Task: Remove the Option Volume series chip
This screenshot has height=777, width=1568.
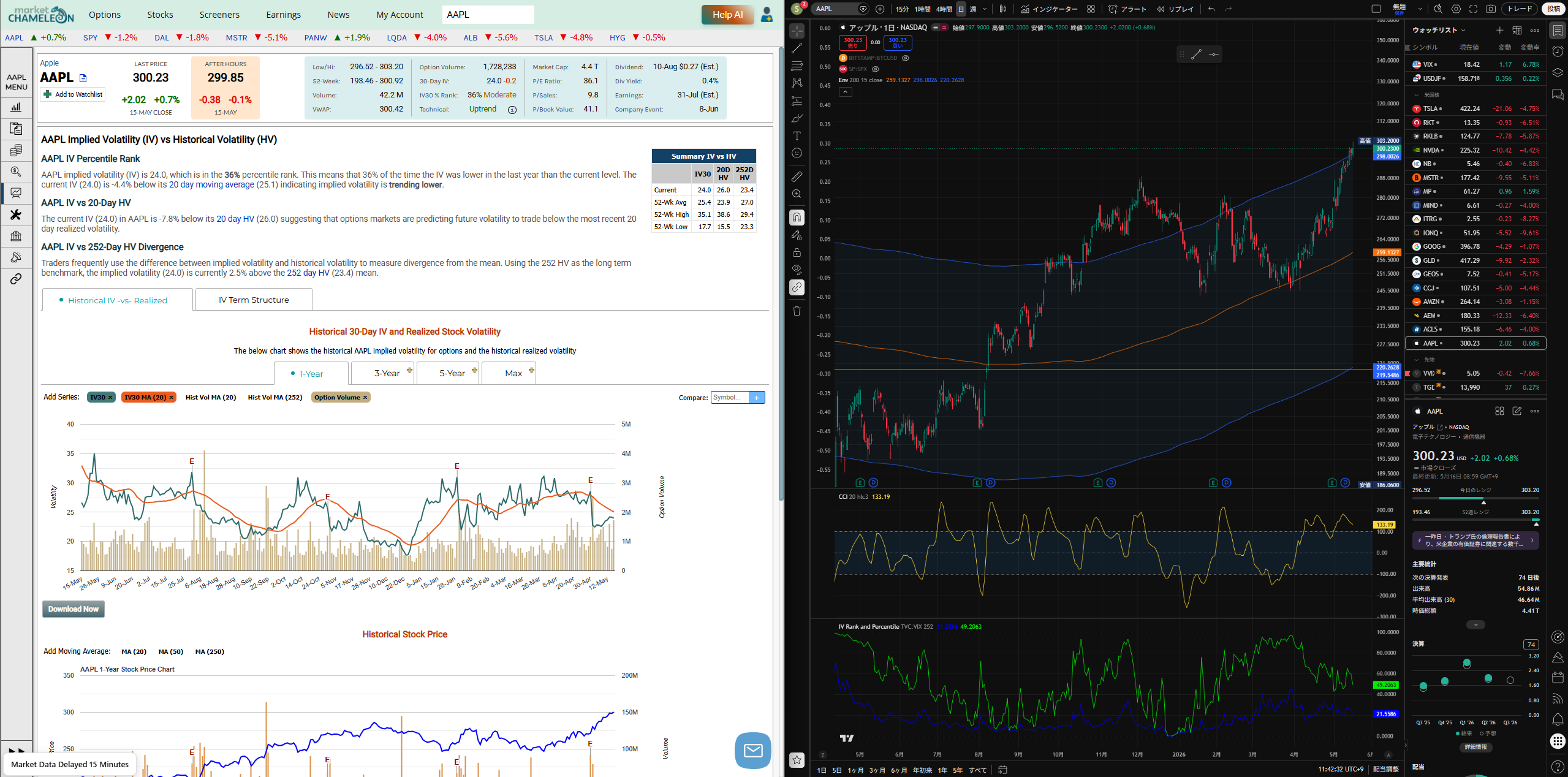Action: (365, 397)
